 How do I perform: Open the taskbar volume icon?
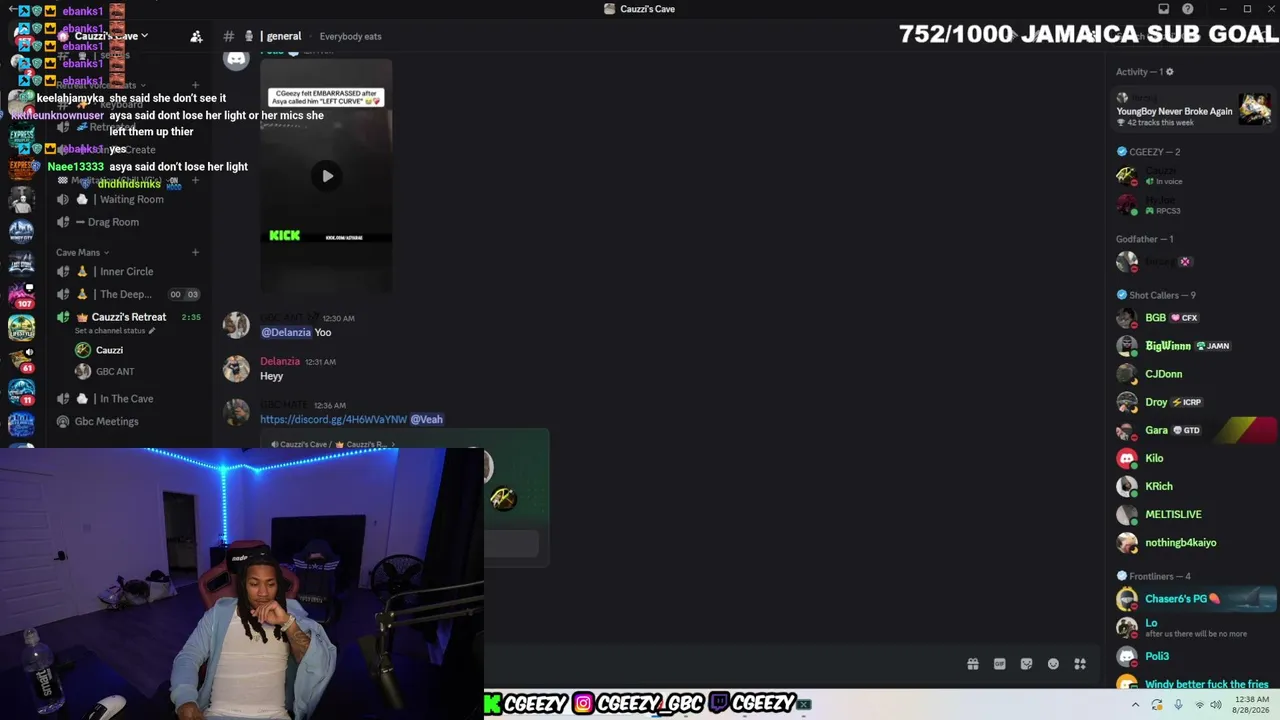pyautogui.click(x=1216, y=705)
